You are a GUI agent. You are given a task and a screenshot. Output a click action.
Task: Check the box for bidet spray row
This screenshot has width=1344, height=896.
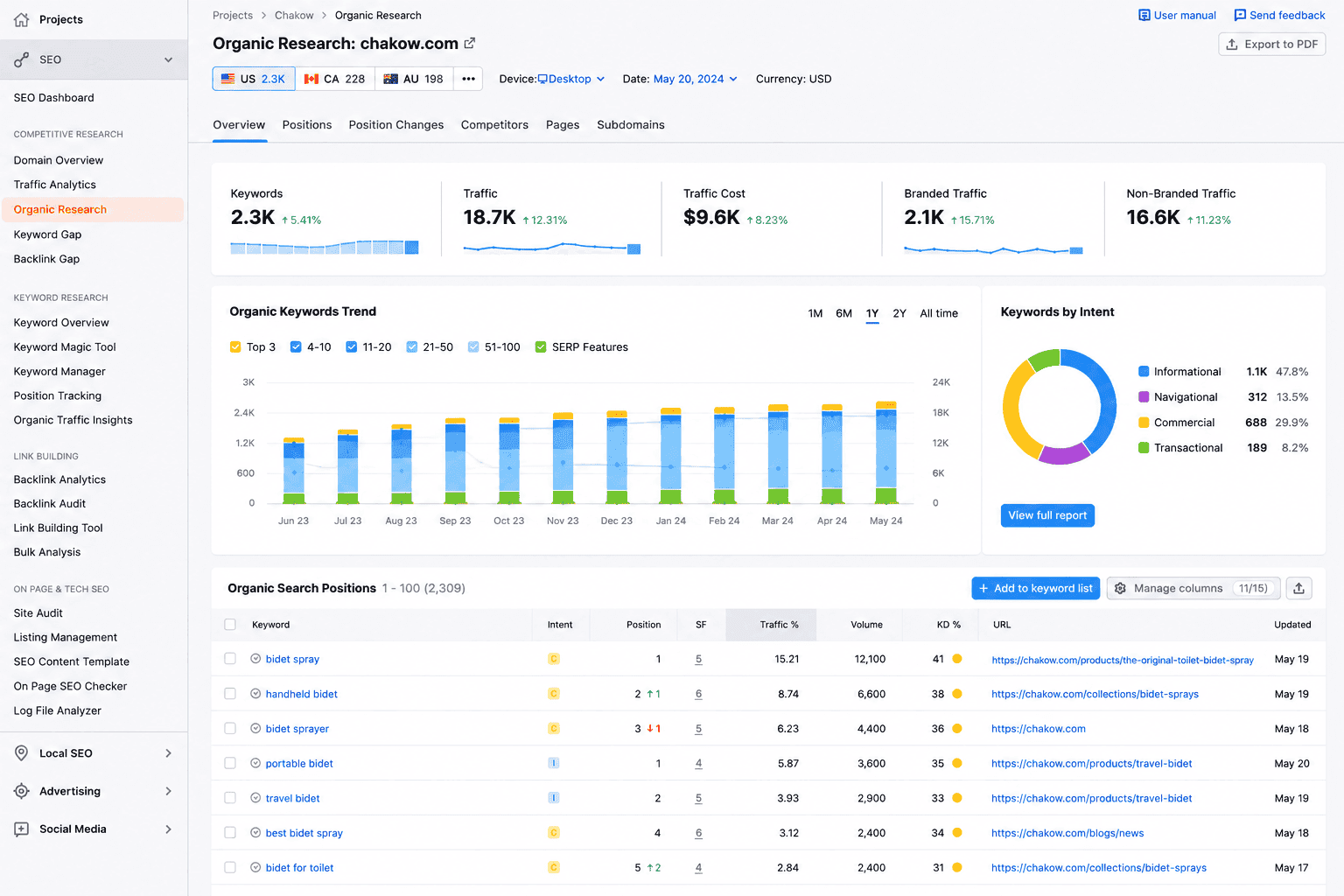click(x=230, y=659)
